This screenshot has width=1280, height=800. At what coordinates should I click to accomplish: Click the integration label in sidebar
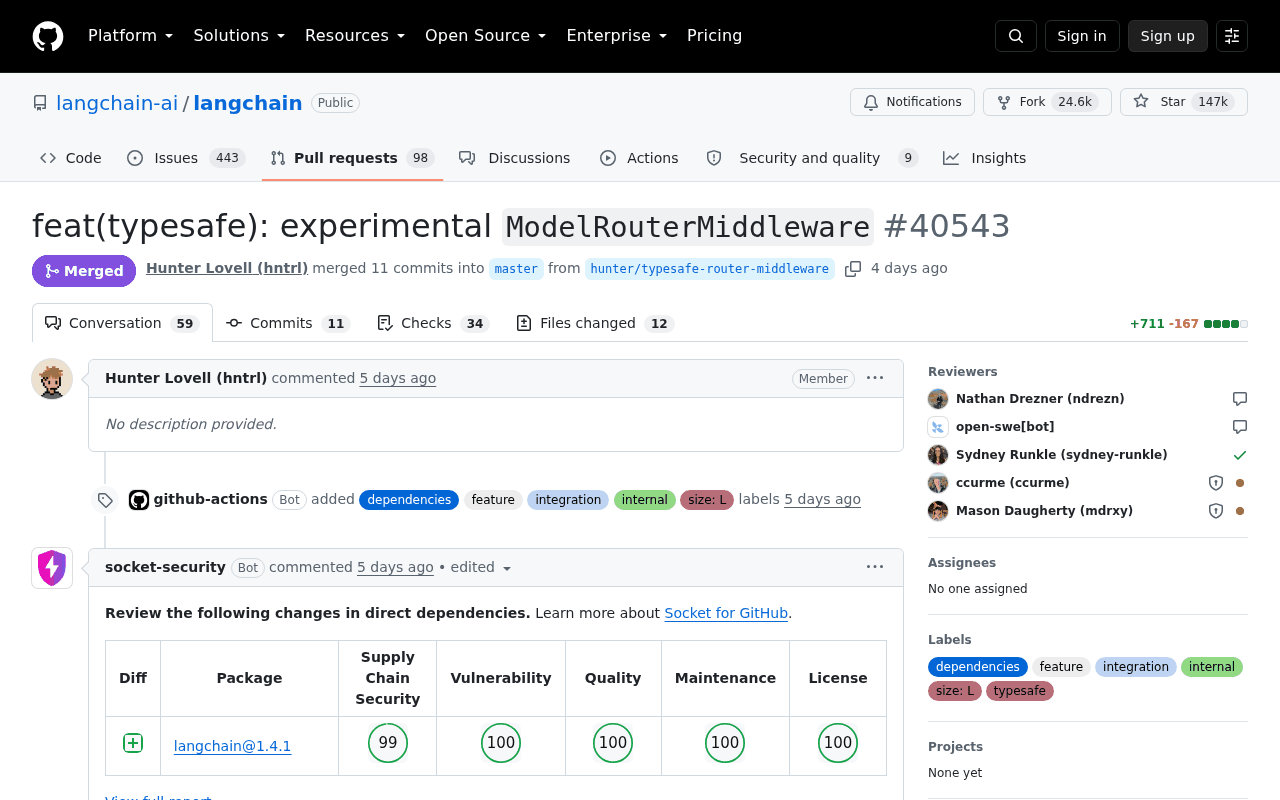coord(1136,667)
